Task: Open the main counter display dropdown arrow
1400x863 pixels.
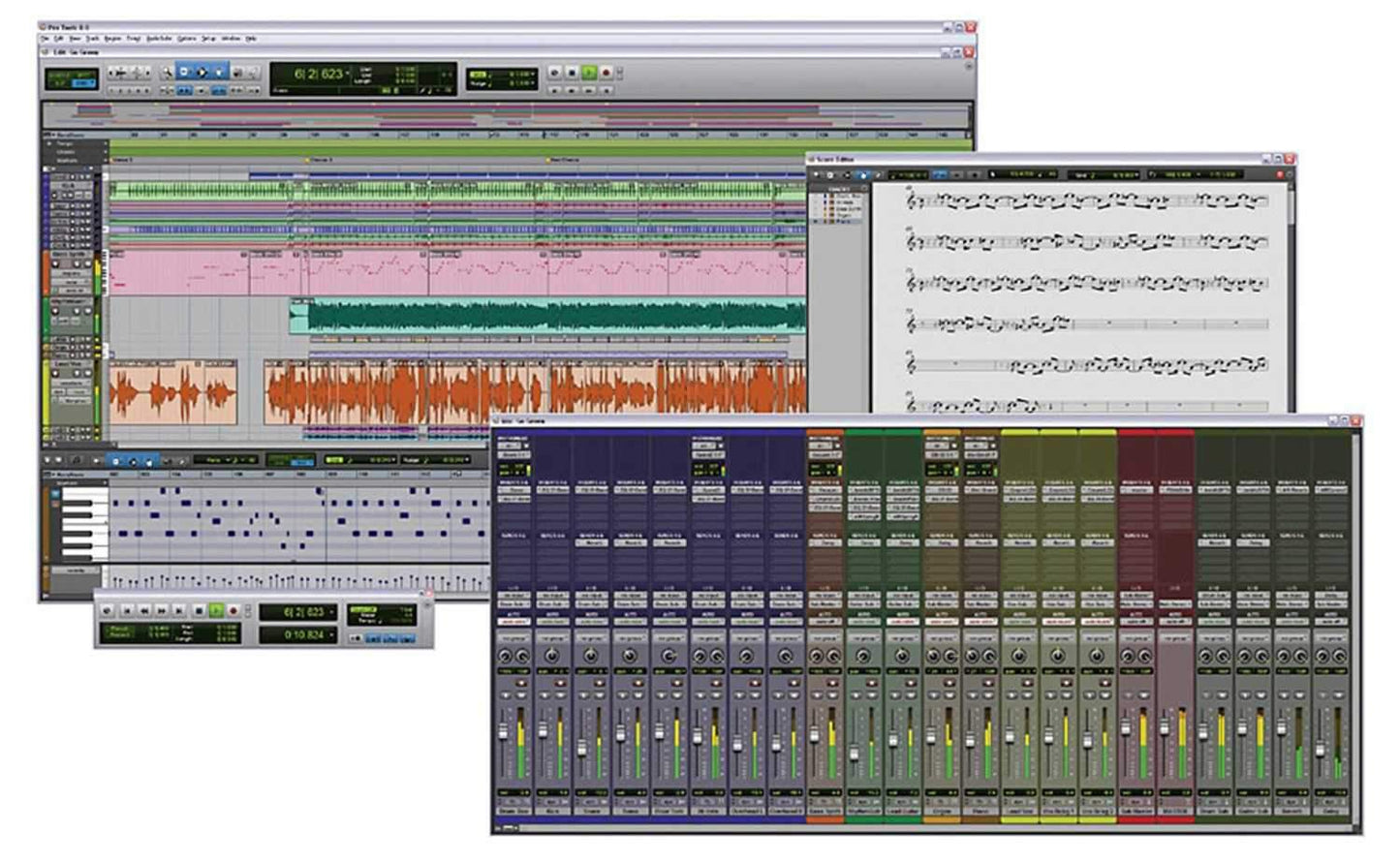Action: (349, 73)
